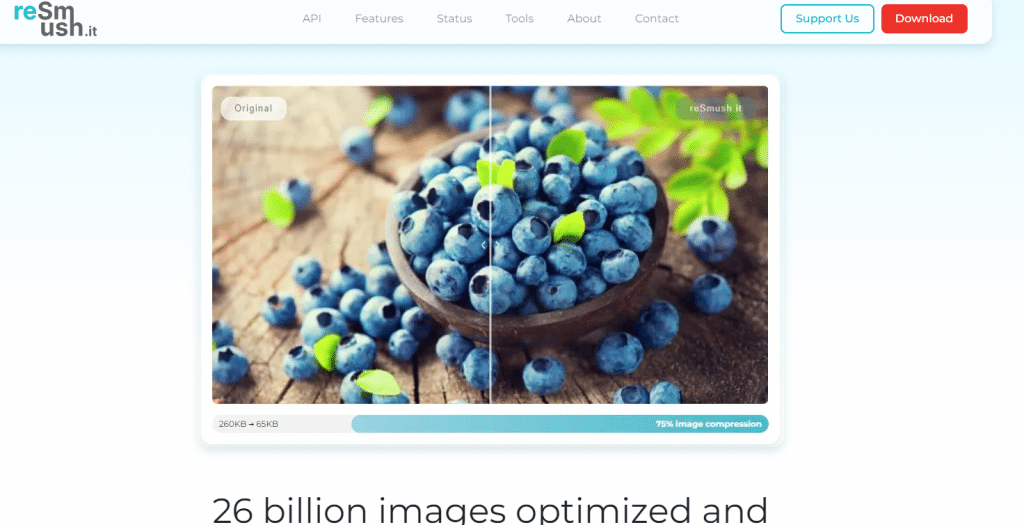The image size is (1024, 525).
Task: Click the 75% image compression bar
Action: (560, 424)
